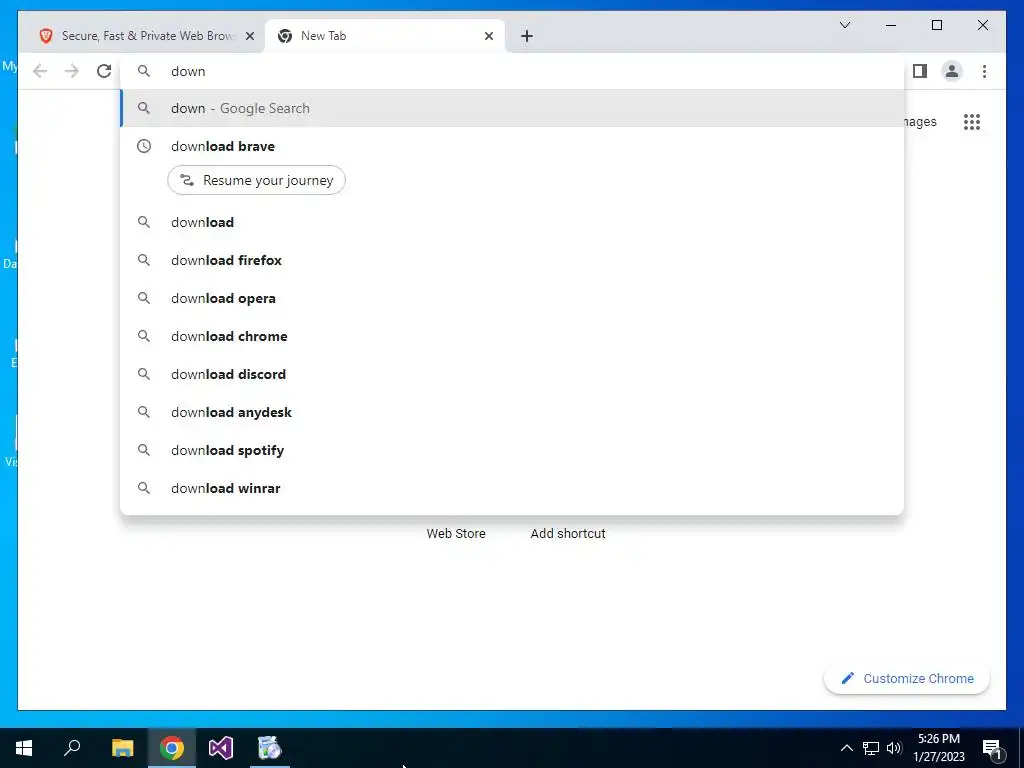The width and height of the screenshot is (1024, 768).
Task: Pick 'download anydesk' from suggestions
Action: (x=513, y=412)
